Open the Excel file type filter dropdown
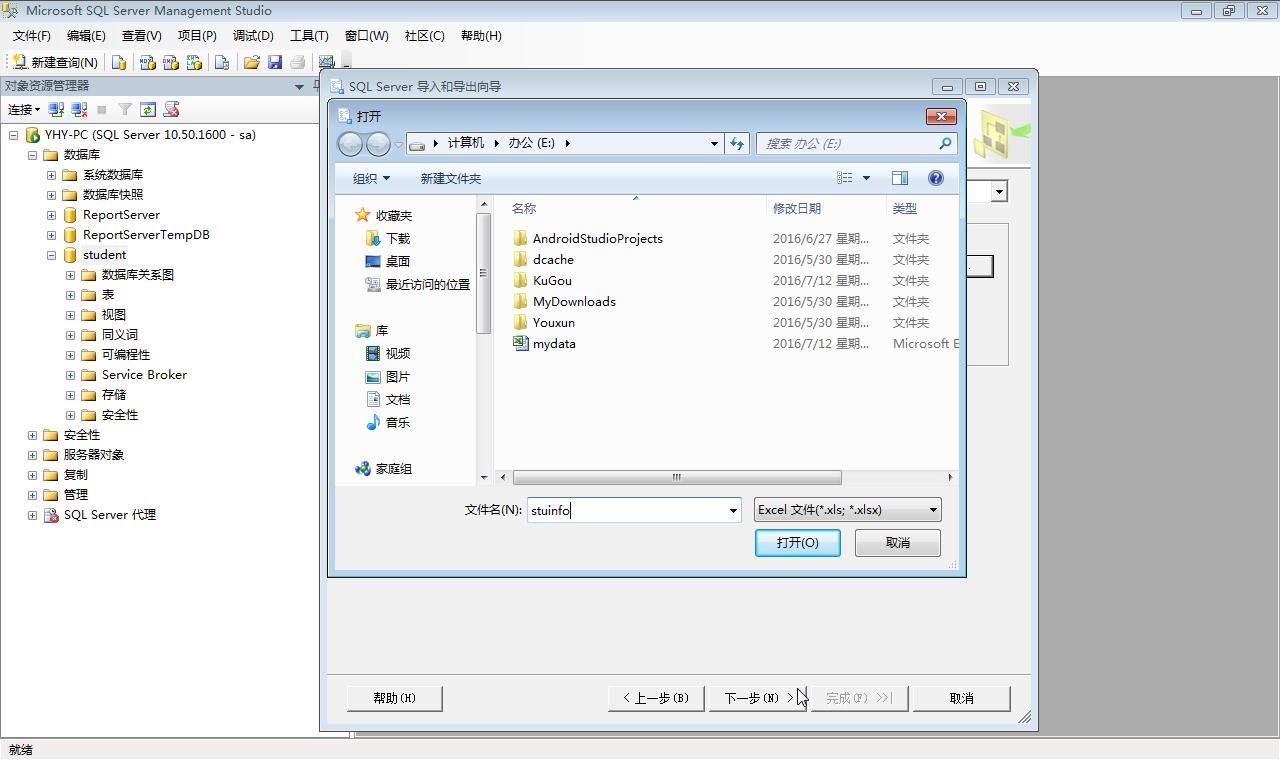 coord(847,510)
